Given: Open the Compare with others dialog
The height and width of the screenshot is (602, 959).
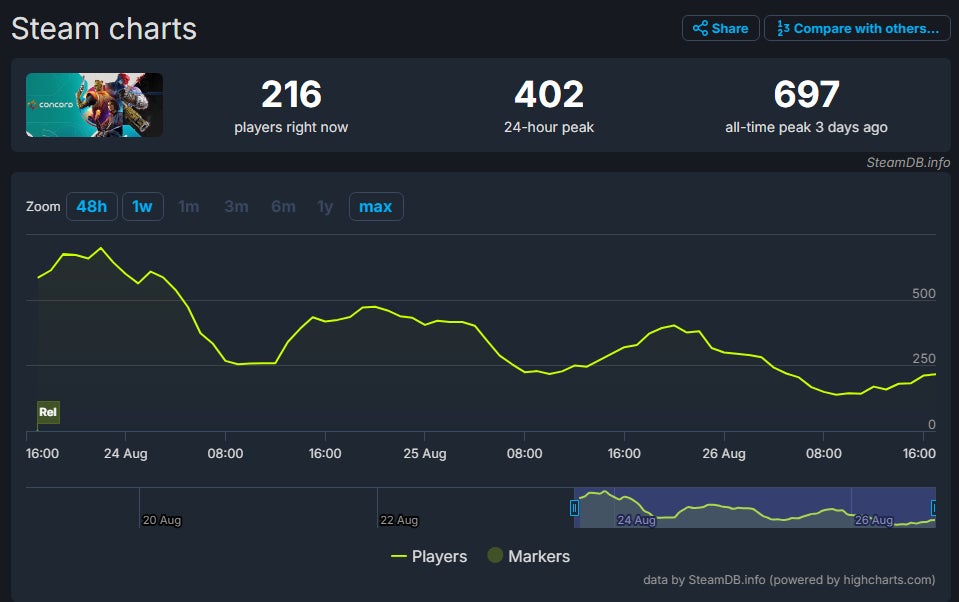Looking at the screenshot, I should tap(858, 28).
